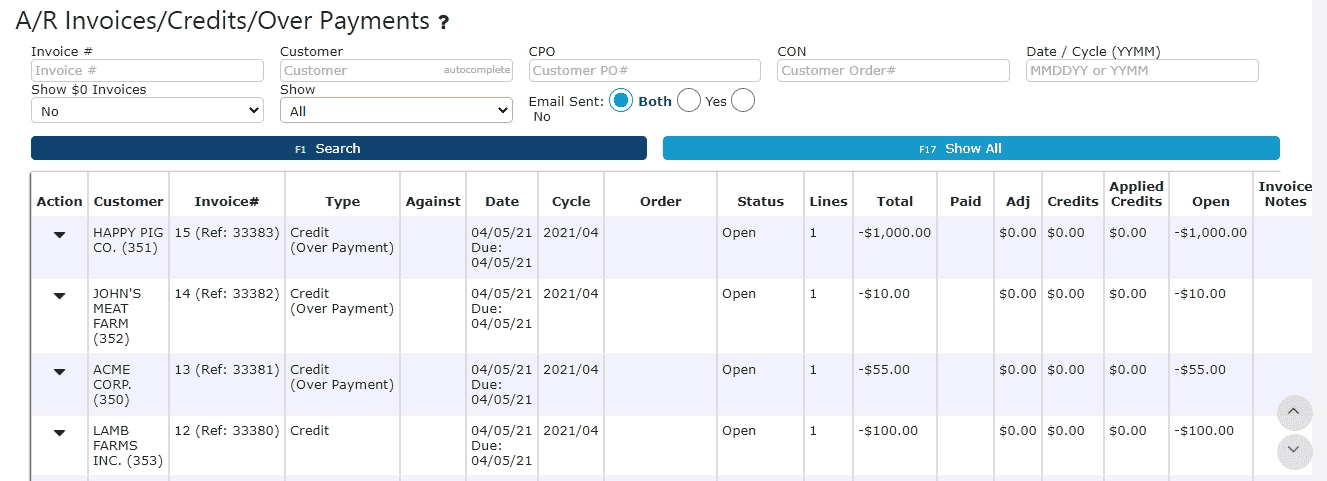The height and width of the screenshot is (481, 1327).
Task: Click the F17 Show All button
Action: 971,148
